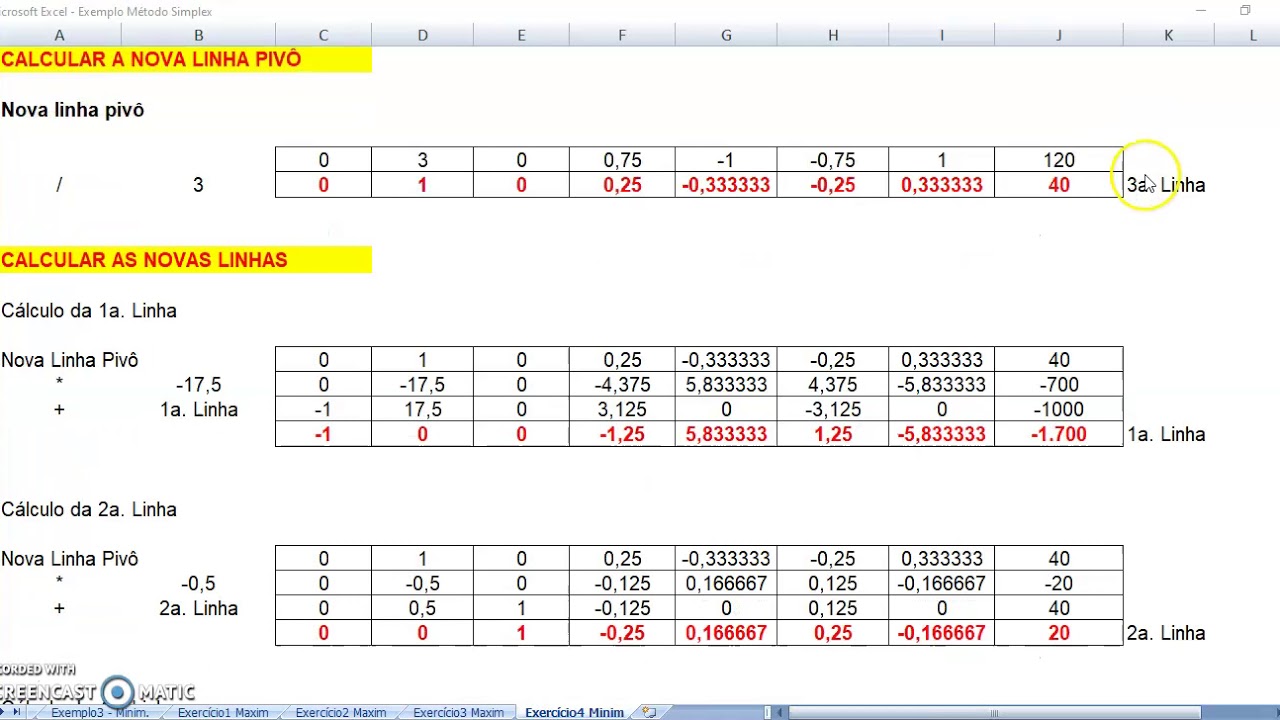The height and width of the screenshot is (720, 1280).
Task: Select the red cell -0,166667 in last row
Action: click(x=941, y=633)
